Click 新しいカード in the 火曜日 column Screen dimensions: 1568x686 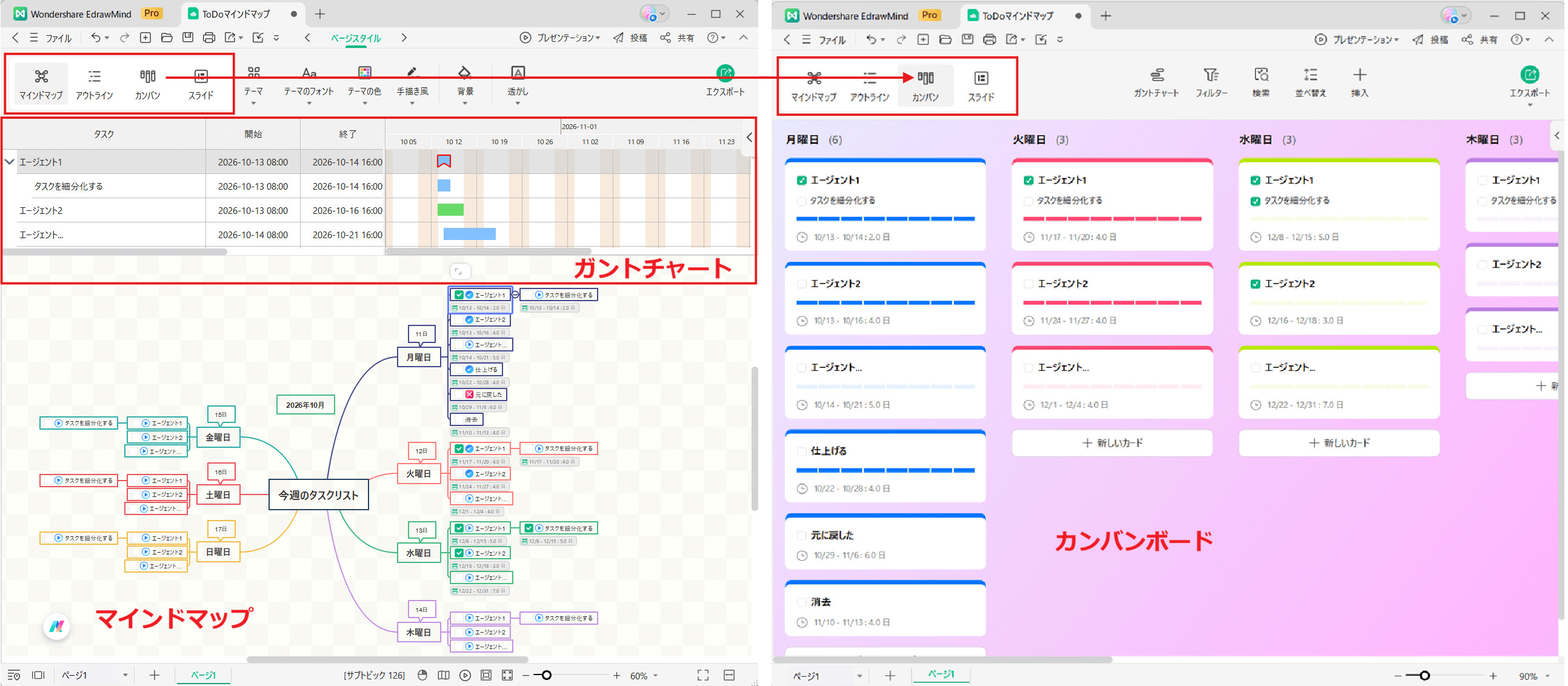1112,442
